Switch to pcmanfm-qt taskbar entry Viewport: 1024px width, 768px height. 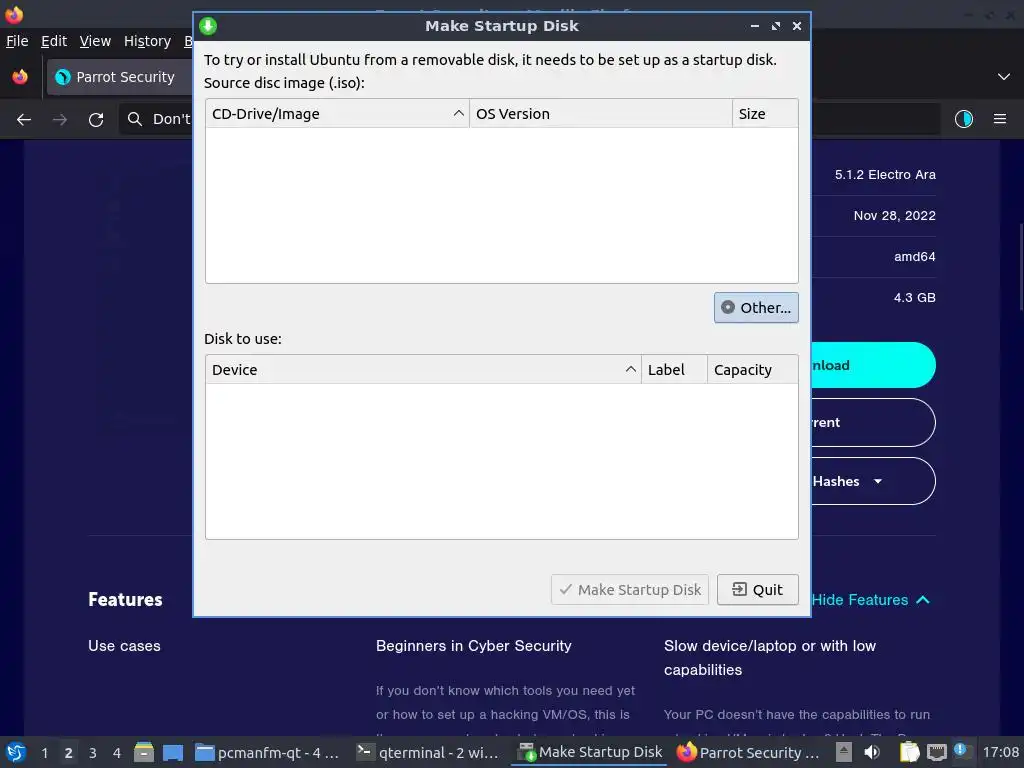[269, 753]
